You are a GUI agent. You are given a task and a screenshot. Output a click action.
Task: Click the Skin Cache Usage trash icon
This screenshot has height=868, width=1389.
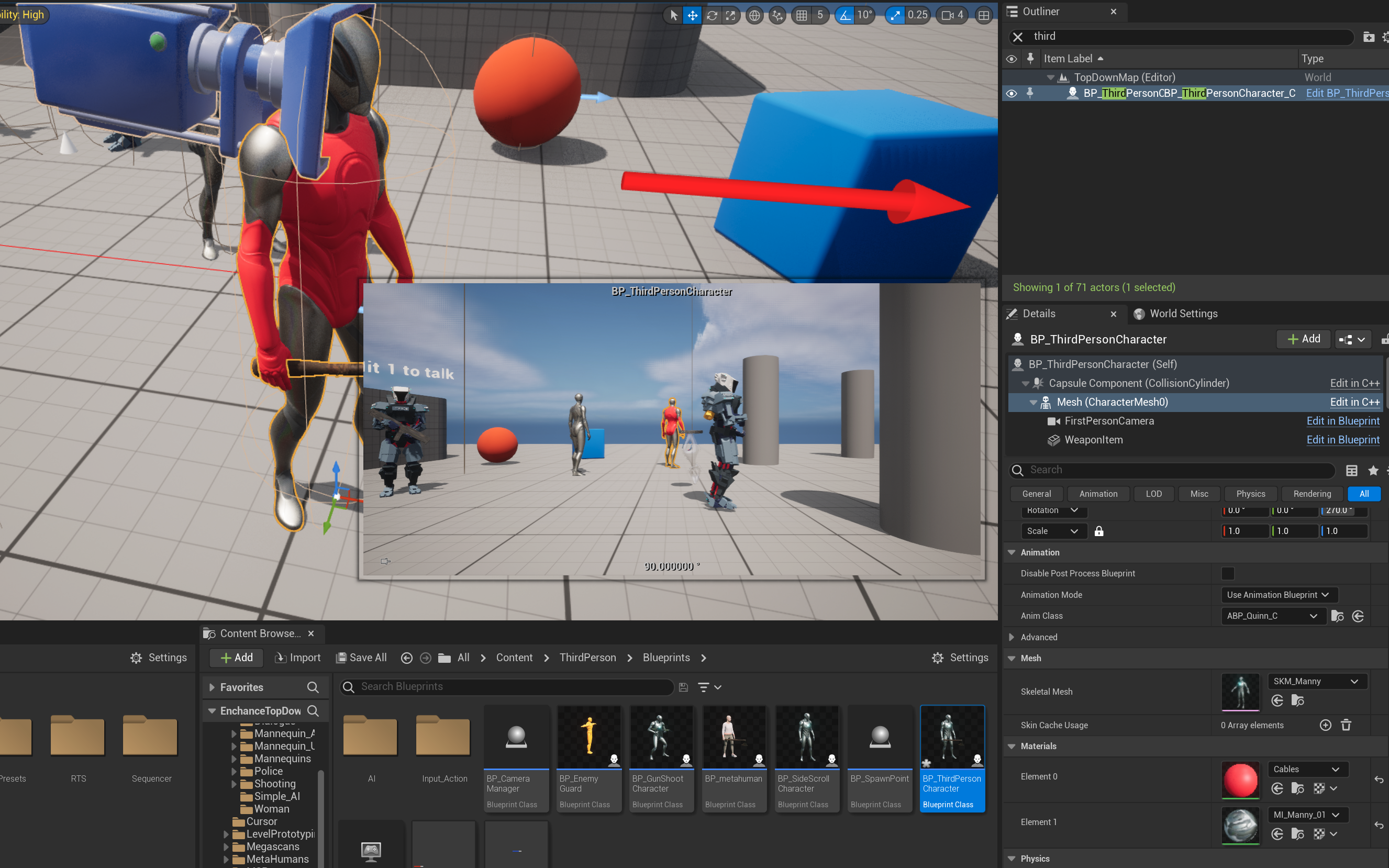click(x=1346, y=725)
